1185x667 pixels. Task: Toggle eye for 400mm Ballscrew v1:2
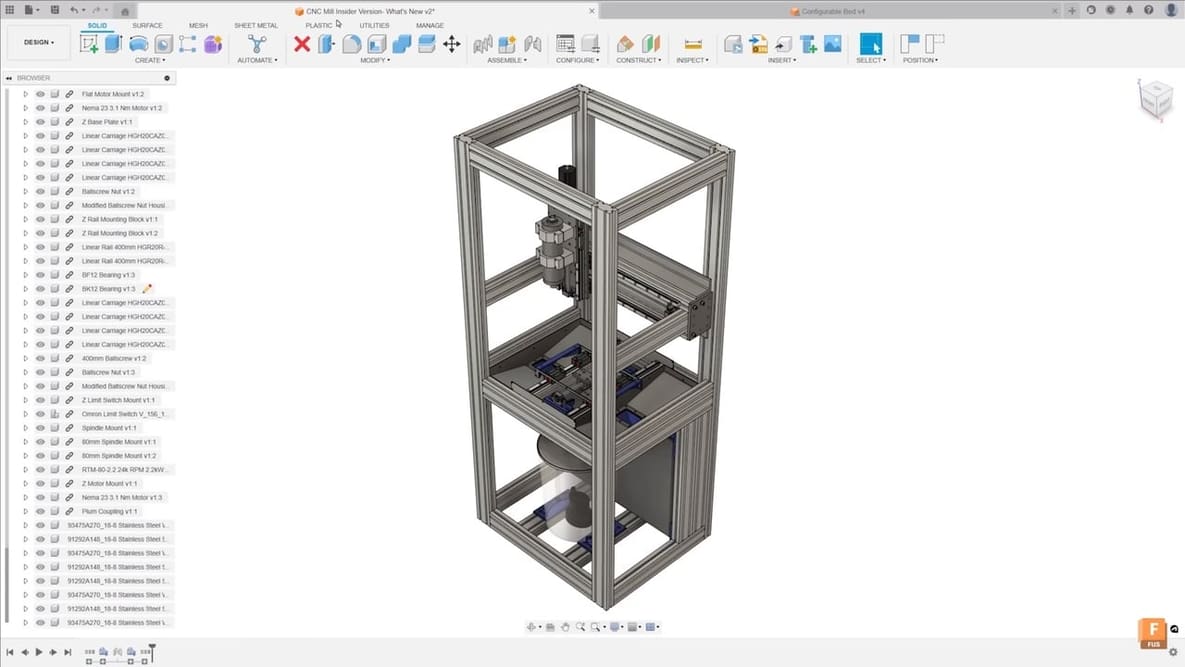(x=40, y=358)
